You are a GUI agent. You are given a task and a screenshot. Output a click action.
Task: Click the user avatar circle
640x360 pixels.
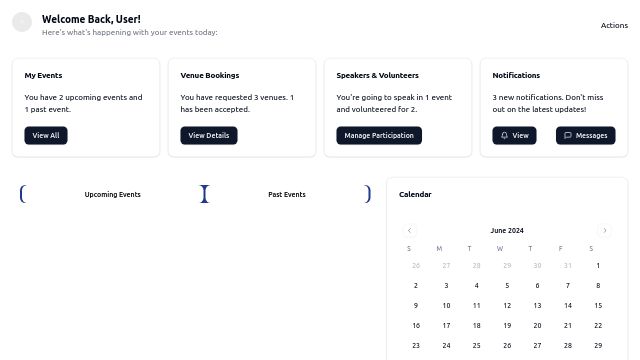point(22,22)
